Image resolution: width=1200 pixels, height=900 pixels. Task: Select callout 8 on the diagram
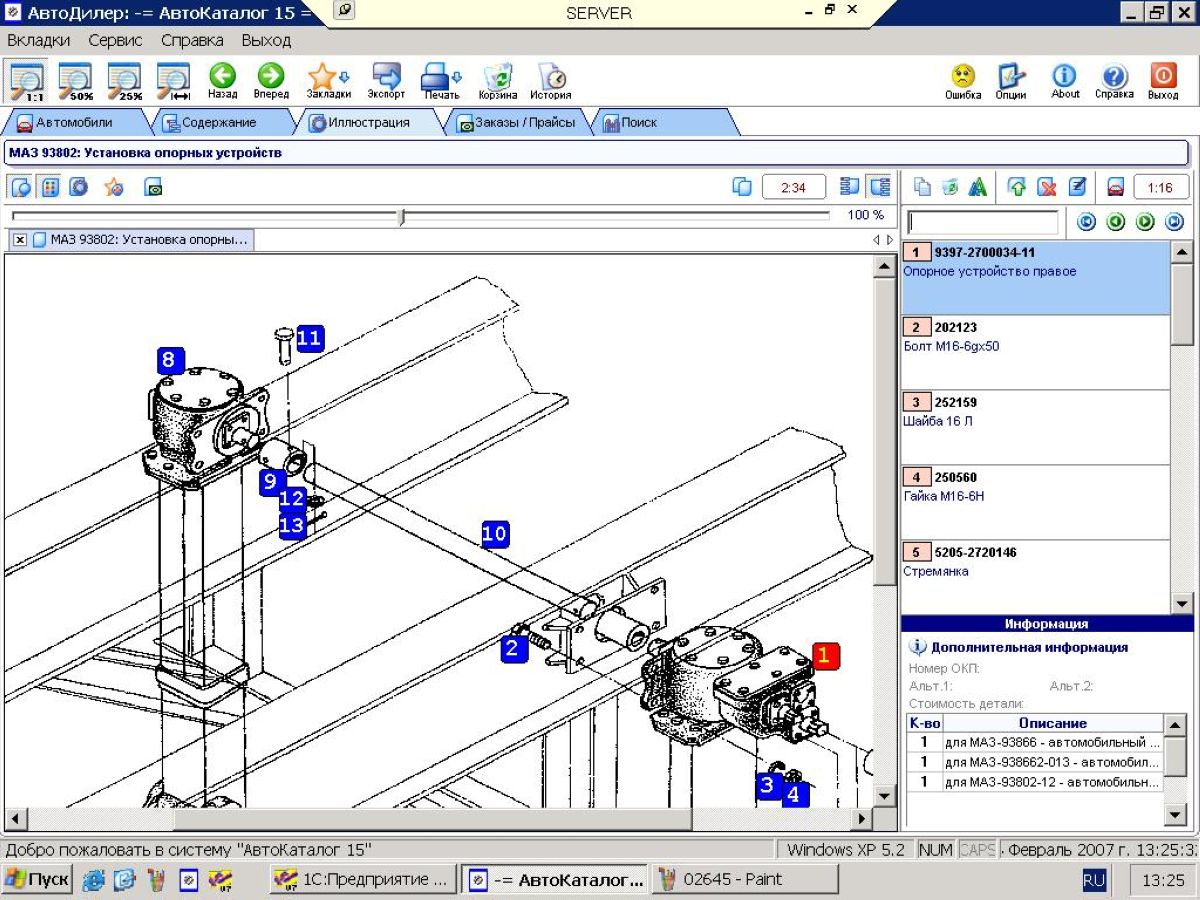coord(171,361)
